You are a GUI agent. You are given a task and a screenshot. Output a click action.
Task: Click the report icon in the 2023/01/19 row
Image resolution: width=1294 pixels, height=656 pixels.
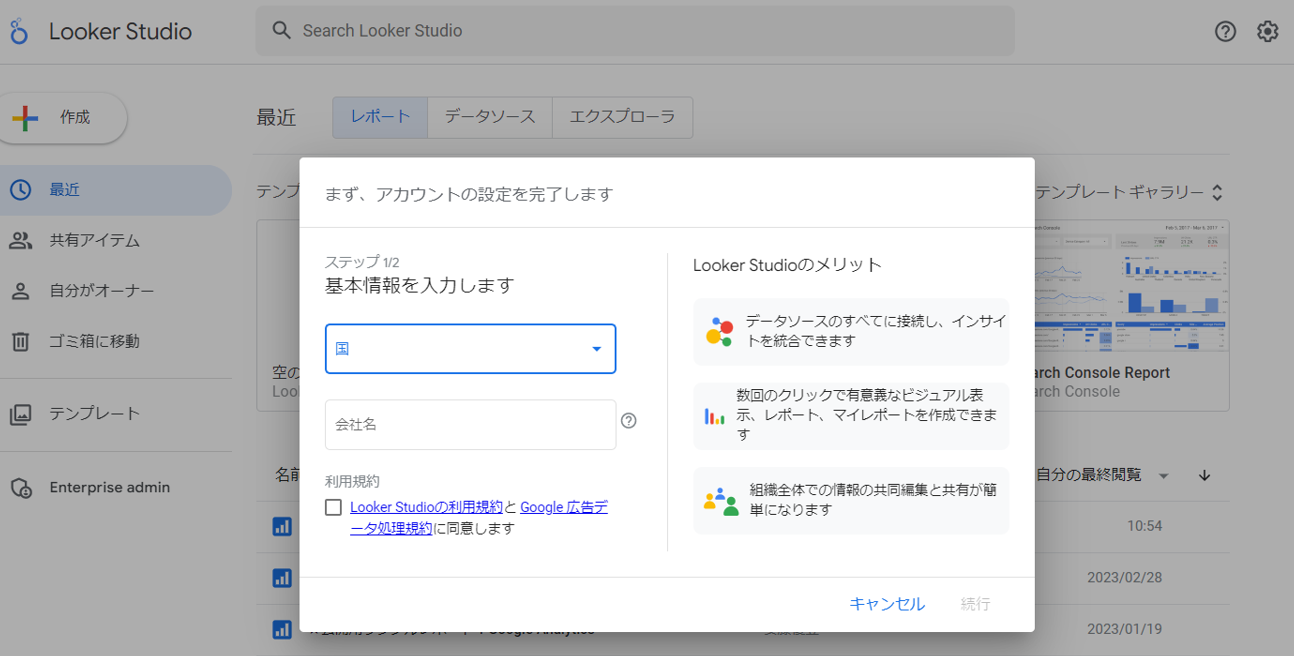click(282, 629)
